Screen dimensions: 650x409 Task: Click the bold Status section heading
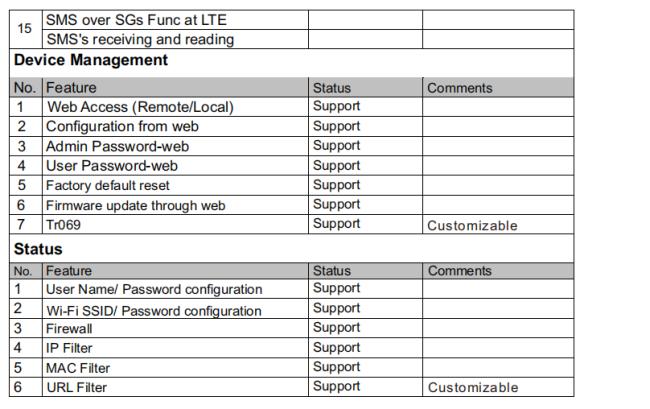click(38, 249)
